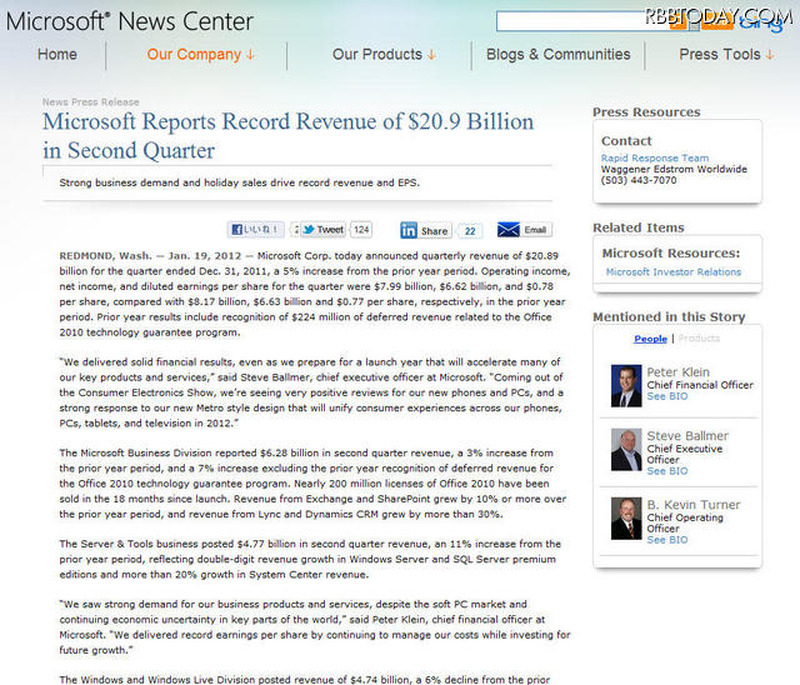Expand the Our Company dropdown menu
This screenshot has width=800, height=685.
click(x=200, y=54)
